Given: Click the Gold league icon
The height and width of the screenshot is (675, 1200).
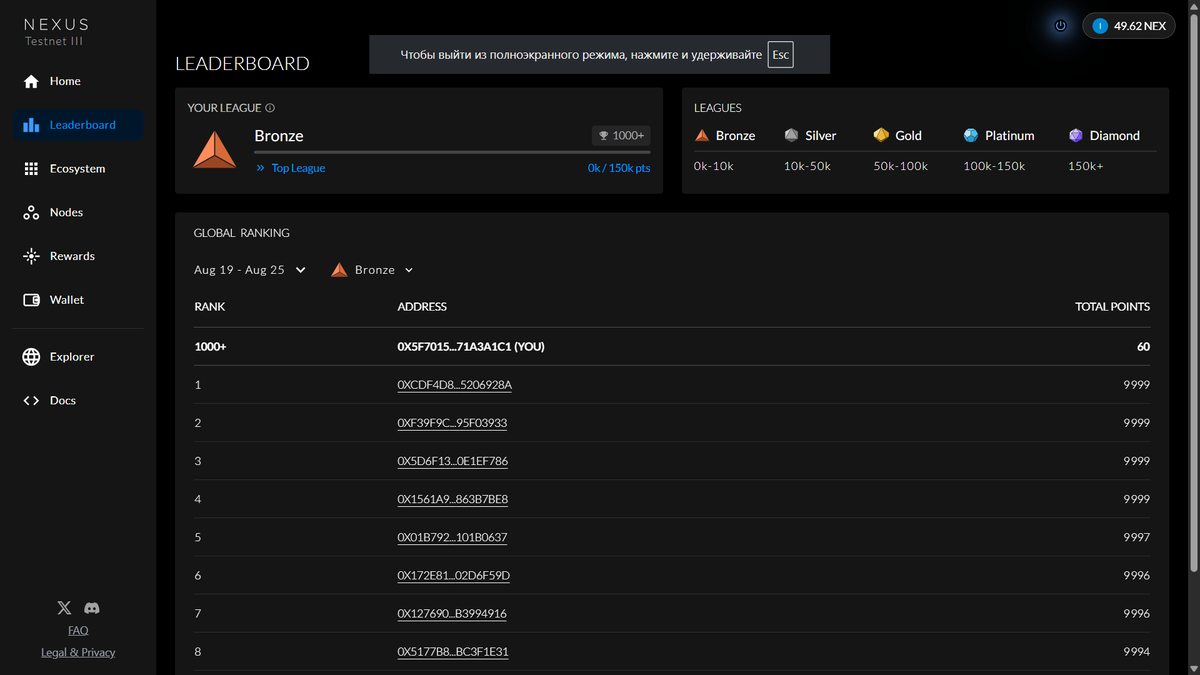Looking at the screenshot, I should (881, 135).
